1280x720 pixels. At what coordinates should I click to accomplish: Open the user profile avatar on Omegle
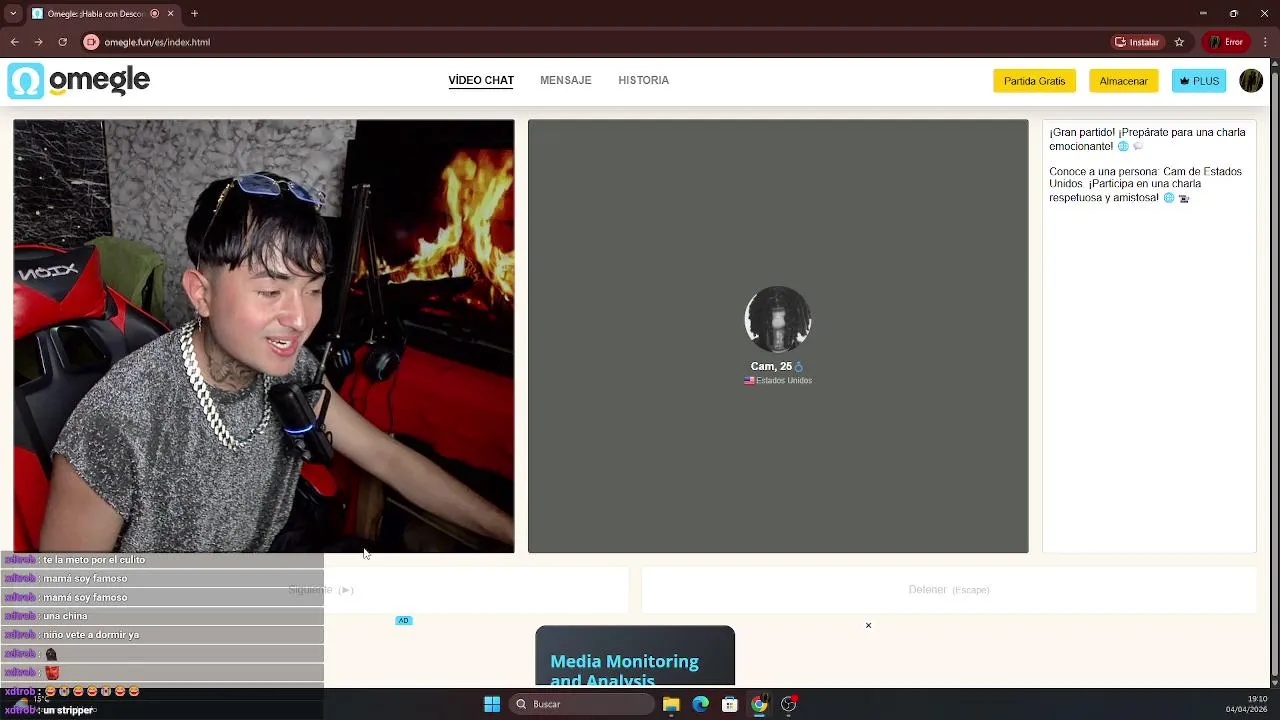tap(1251, 81)
